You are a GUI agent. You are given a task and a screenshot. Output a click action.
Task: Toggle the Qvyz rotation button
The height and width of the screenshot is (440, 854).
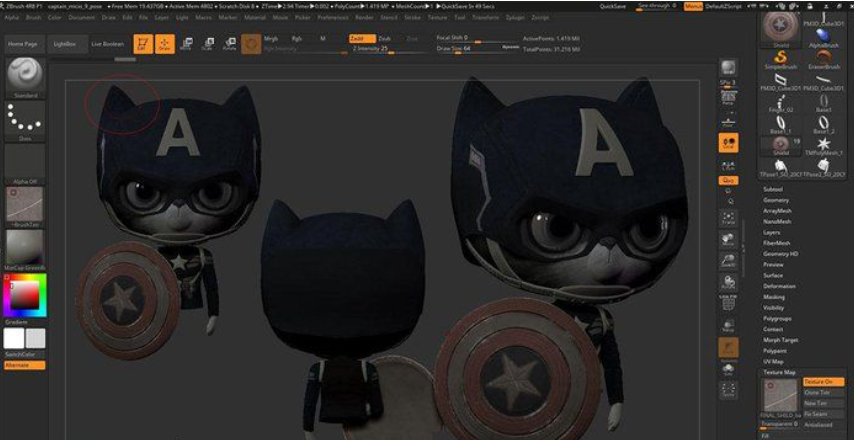[729, 180]
